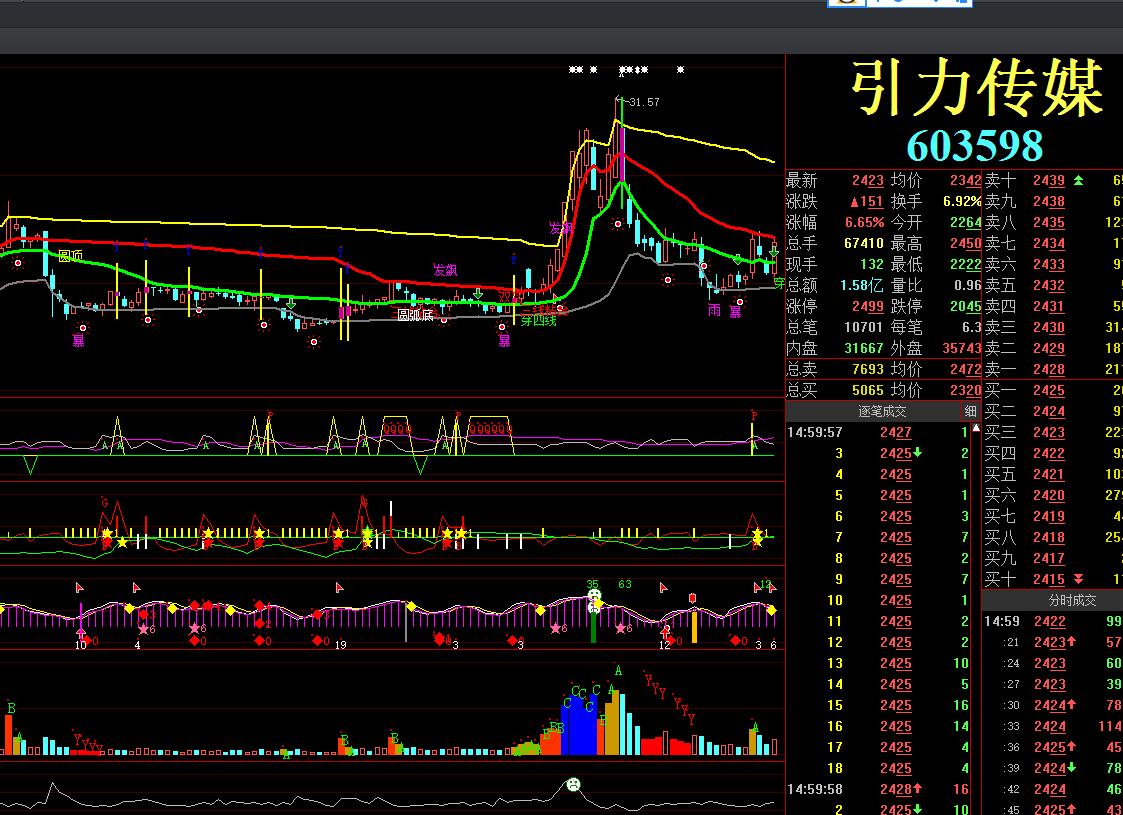This screenshot has width=1123, height=815.
Task: Click the 卖十 2439 ask row
Action: coord(1053,181)
